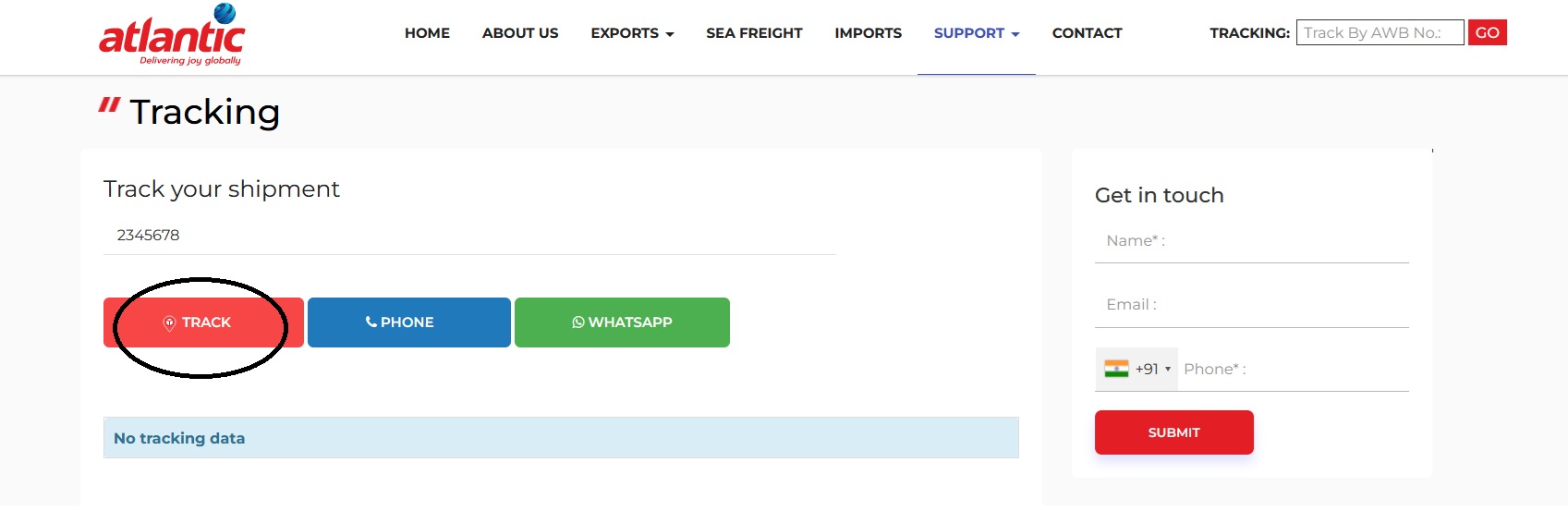Screen dimensions: 1568x511
Task: Focus the Email field
Action: [1251, 305]
